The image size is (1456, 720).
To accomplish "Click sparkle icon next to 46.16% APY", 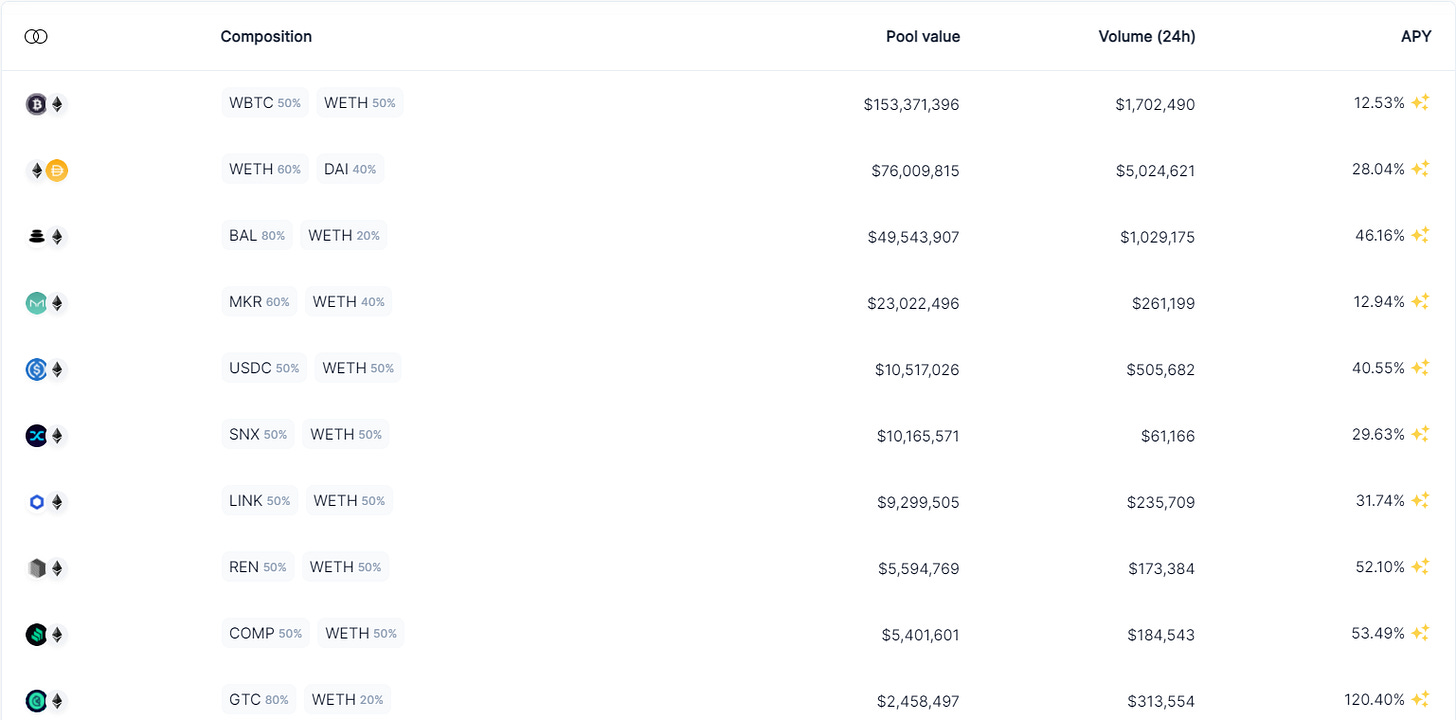I will pos(1420,236).
